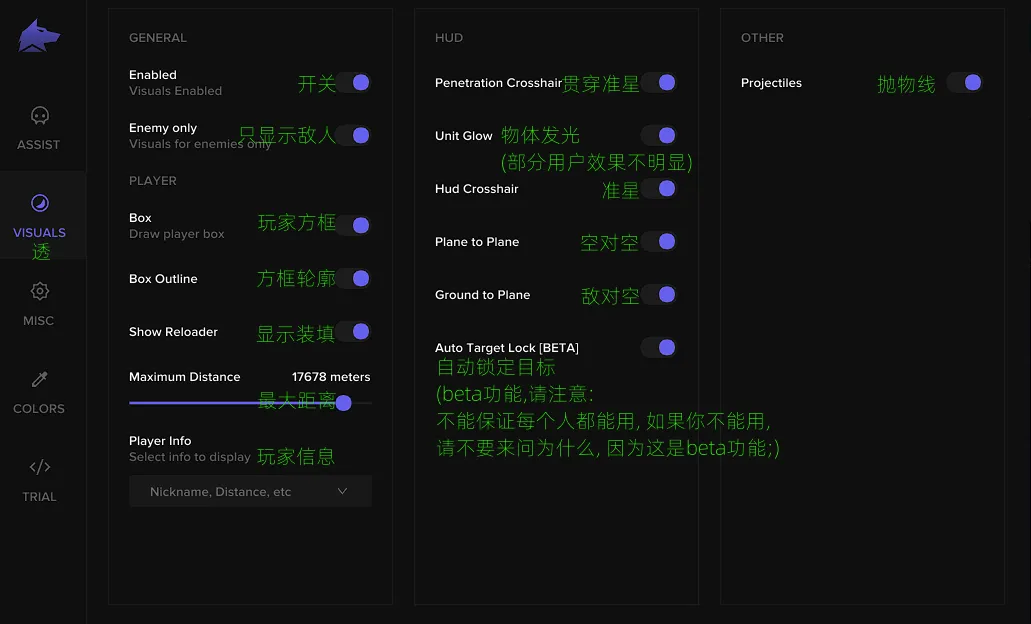Screen dimensions: 1031x624
Task: Click the 'Ground to Plane' label
Action: [483, 295]
